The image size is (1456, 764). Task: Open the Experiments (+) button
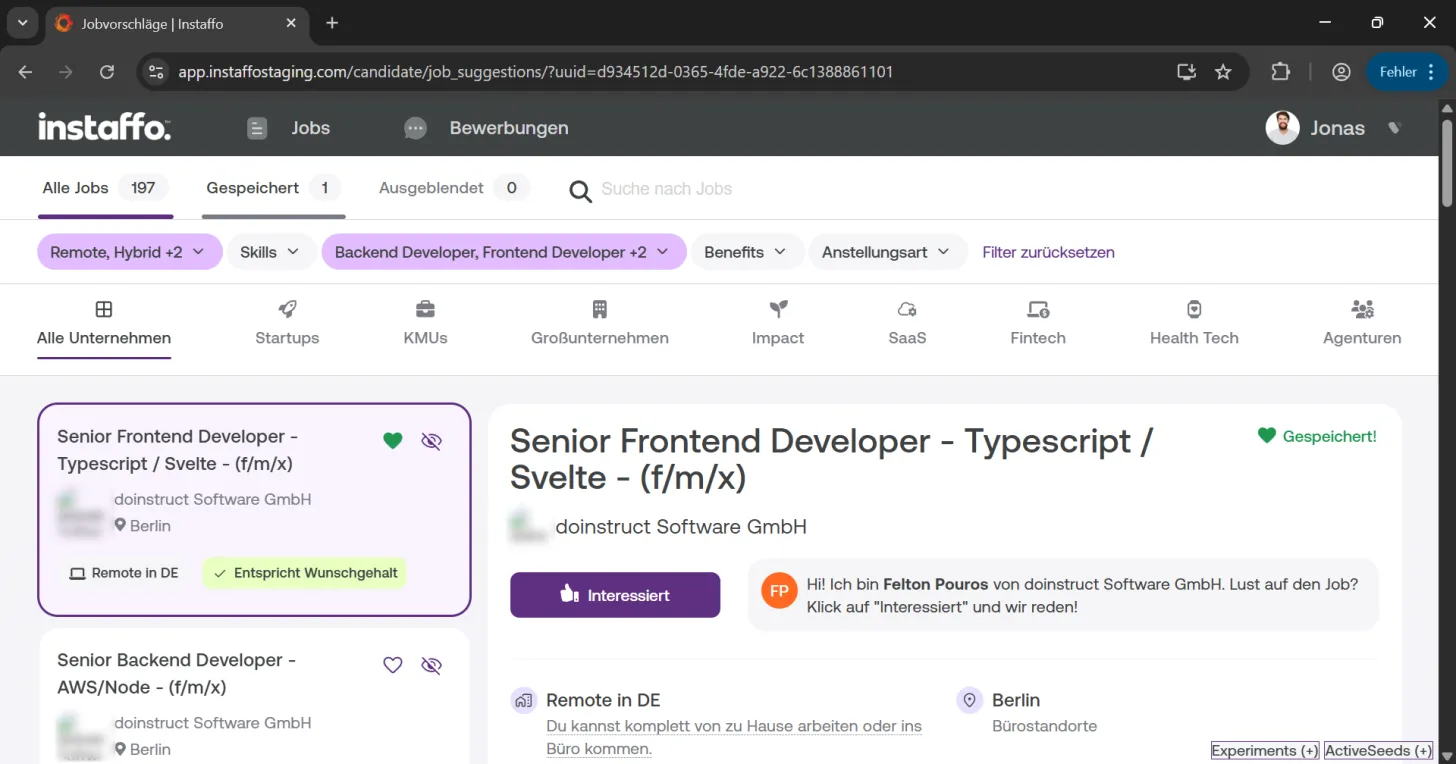click(1265, 751)
